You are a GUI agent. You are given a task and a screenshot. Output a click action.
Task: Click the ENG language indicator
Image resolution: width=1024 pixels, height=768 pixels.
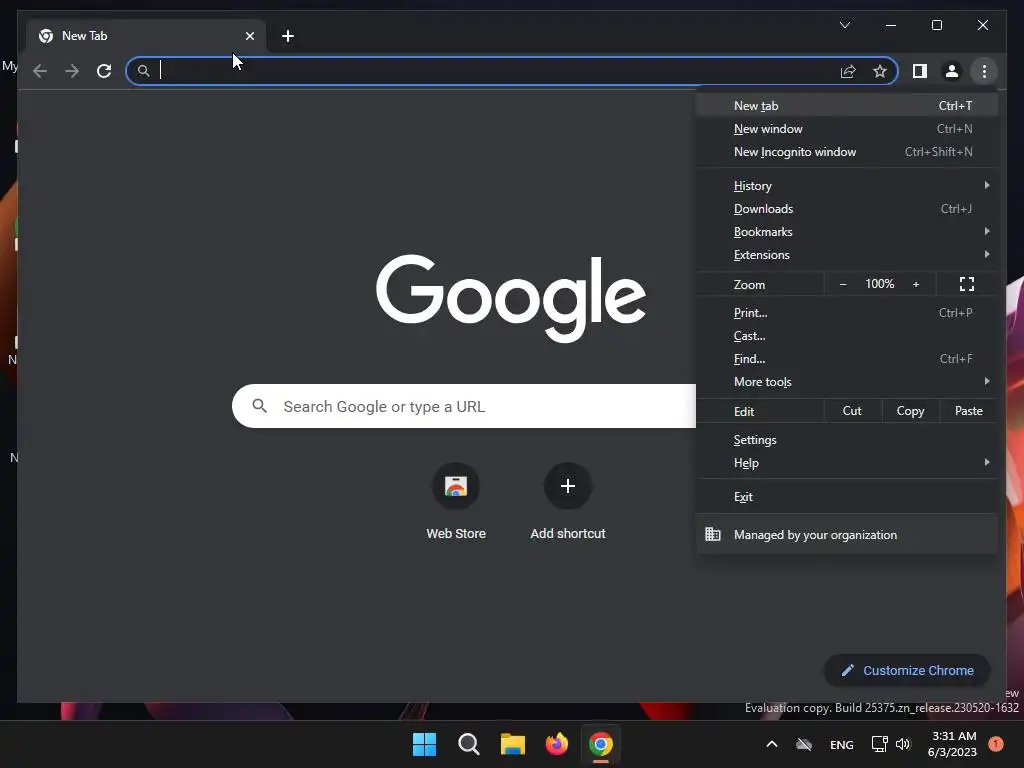pyautogui.click(x=841, y=744)
